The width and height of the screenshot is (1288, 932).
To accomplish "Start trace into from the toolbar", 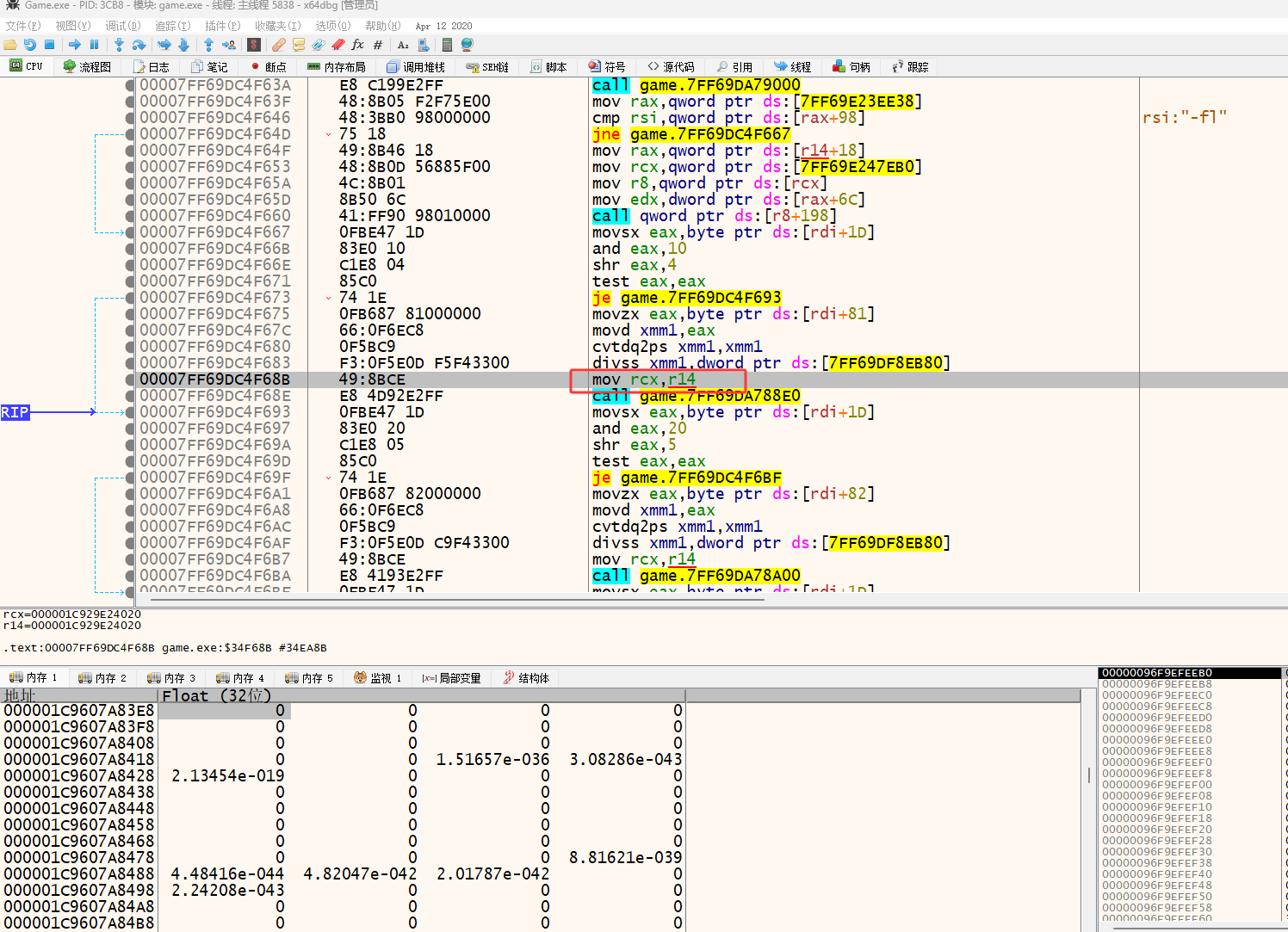I will click(x=164, y=45).
